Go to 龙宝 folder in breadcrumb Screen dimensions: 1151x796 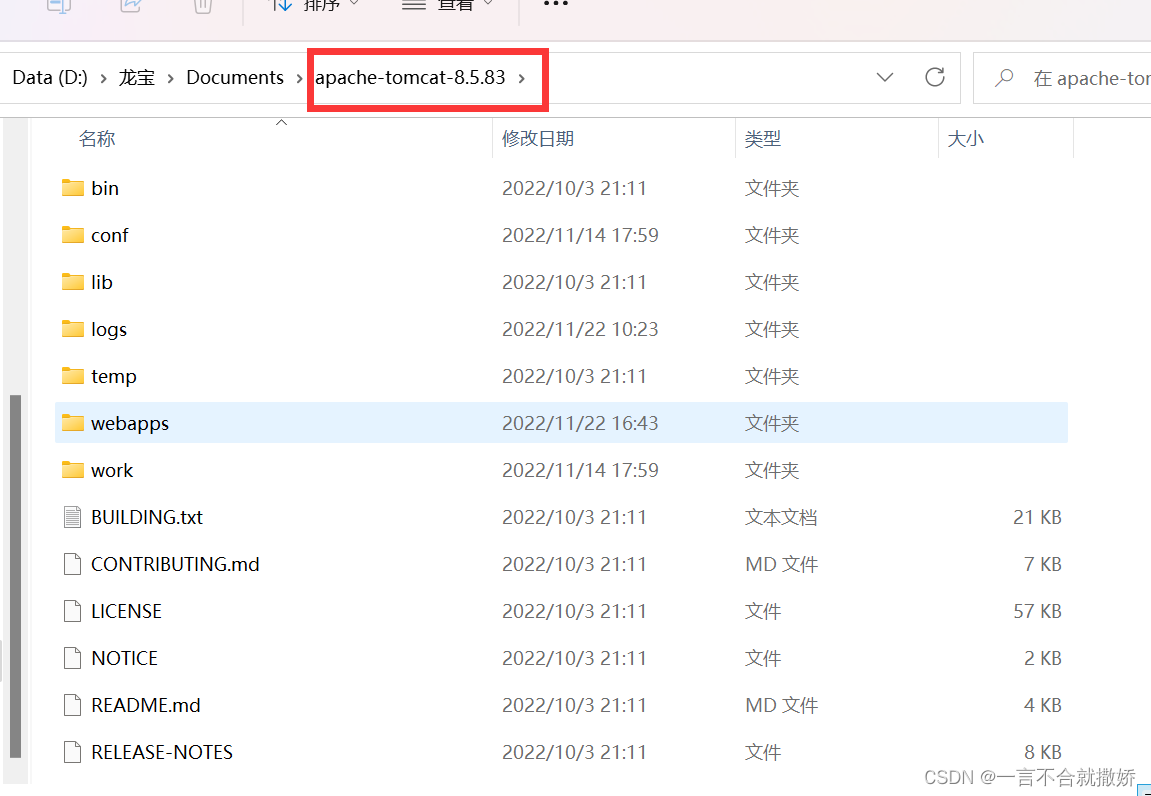click(x=137, y=78)
